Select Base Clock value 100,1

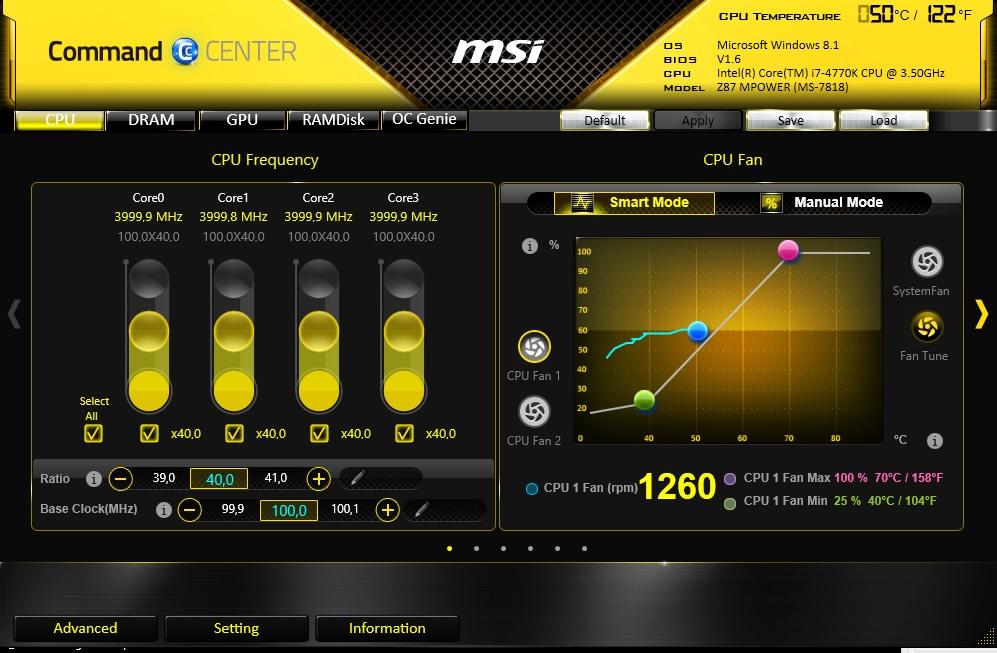click(345, 509)
